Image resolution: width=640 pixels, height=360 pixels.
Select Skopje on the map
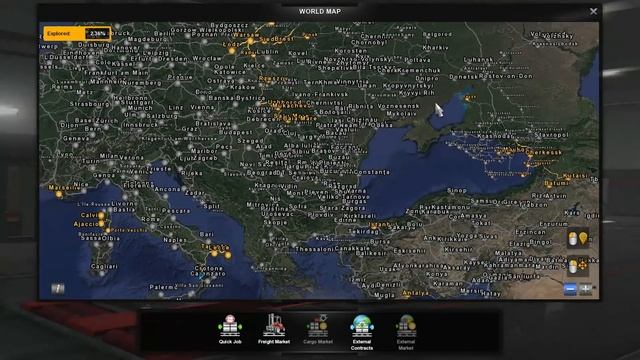276,222
